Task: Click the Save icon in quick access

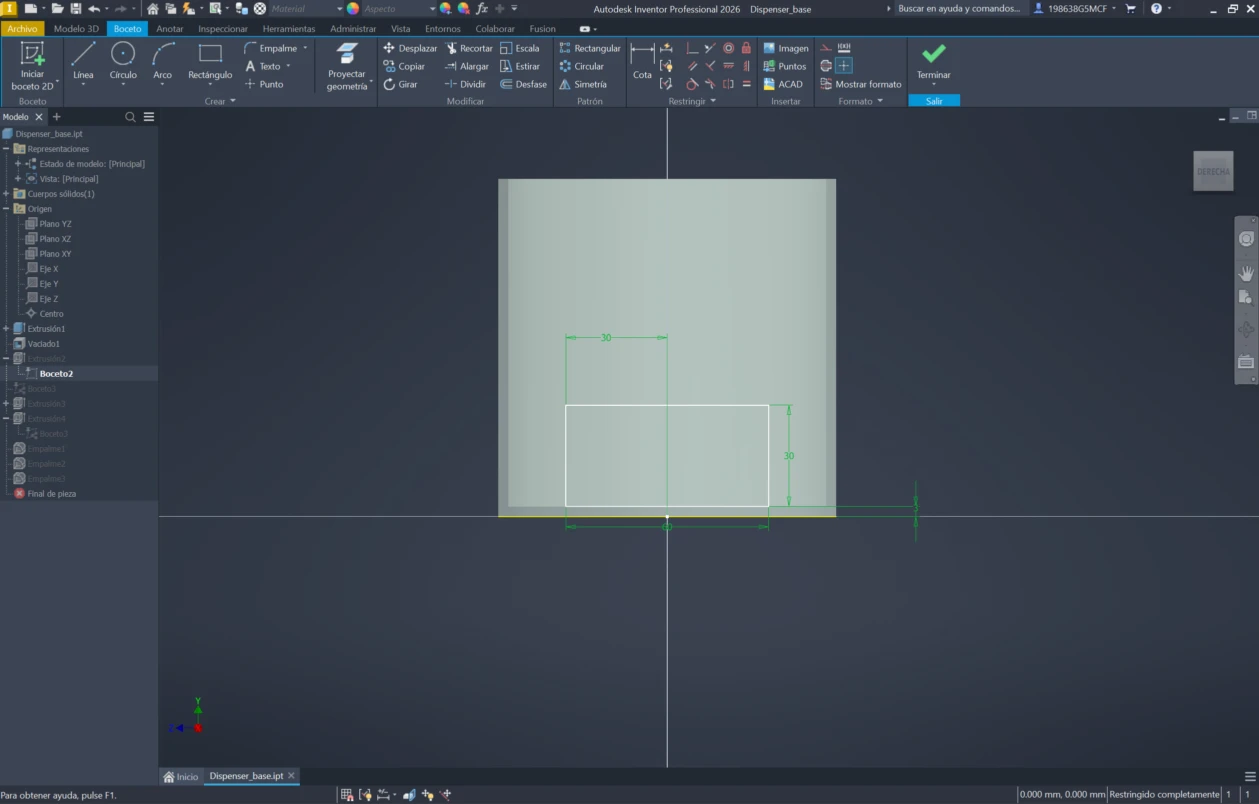Action: pyautogui.click(x=75, y=8)
